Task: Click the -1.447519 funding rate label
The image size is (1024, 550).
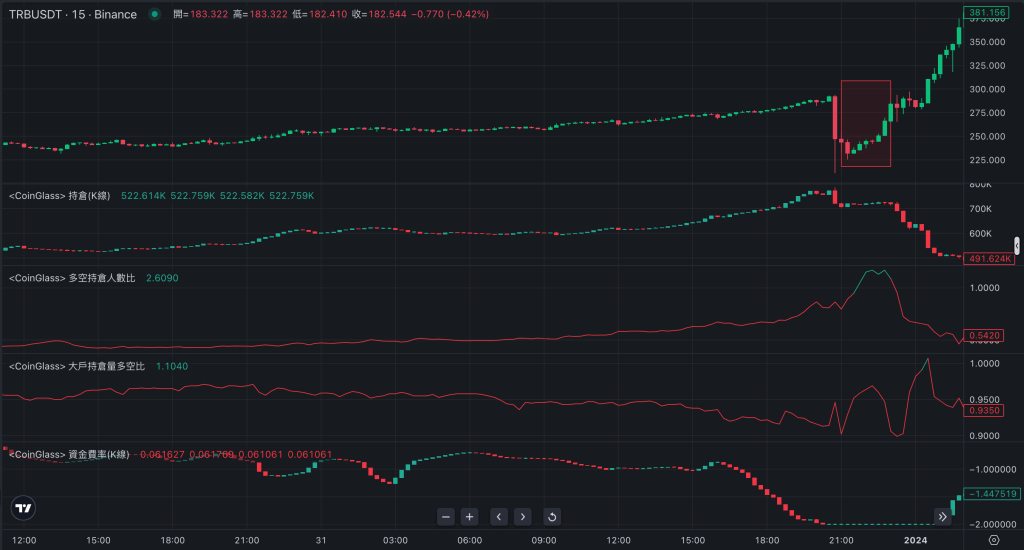Action: [986, 494]
